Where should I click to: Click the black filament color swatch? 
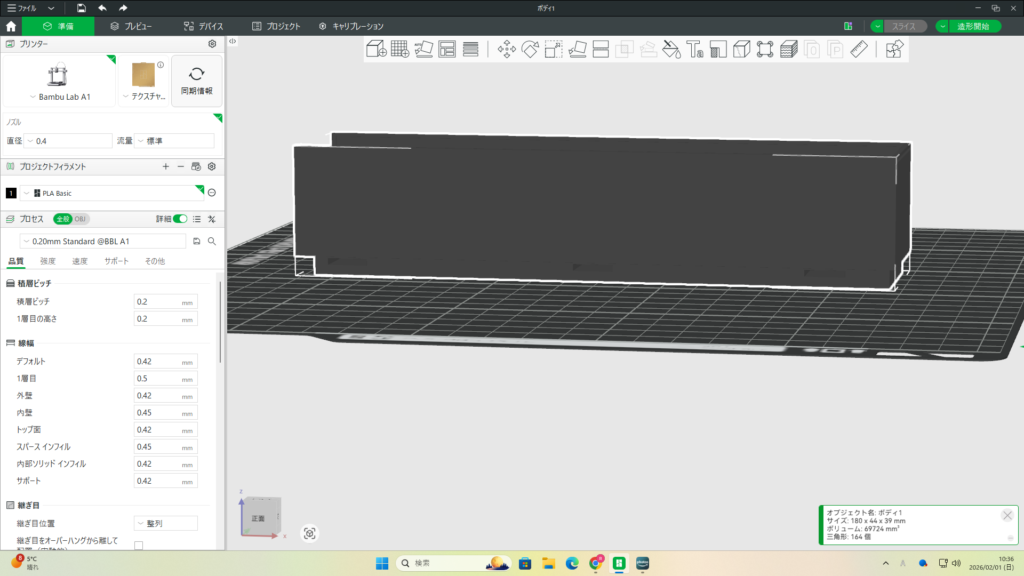[x=11, y=192]
